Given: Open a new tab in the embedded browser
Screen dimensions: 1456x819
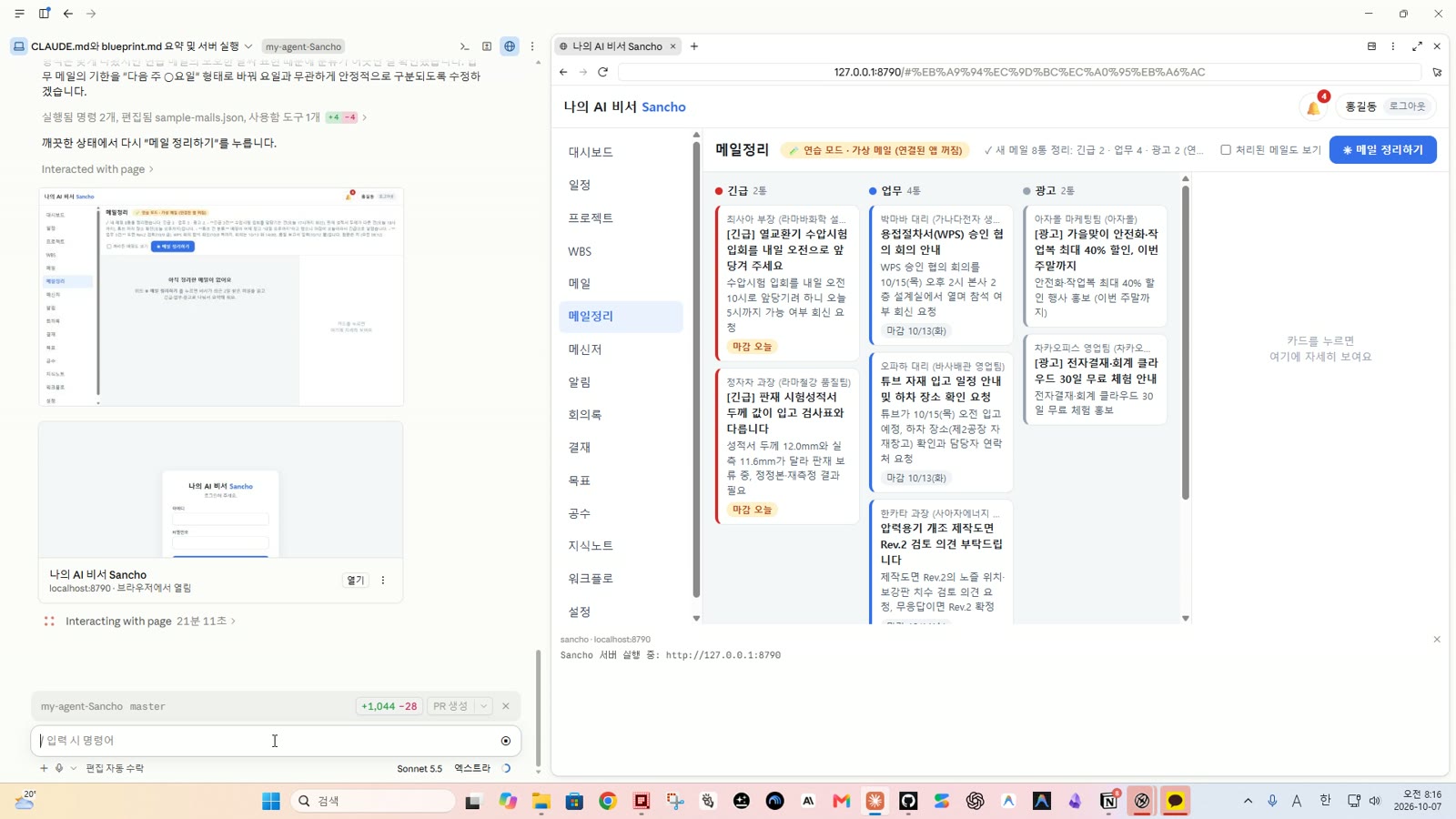Looking at the screenshot, I should (x=694, y=46).
